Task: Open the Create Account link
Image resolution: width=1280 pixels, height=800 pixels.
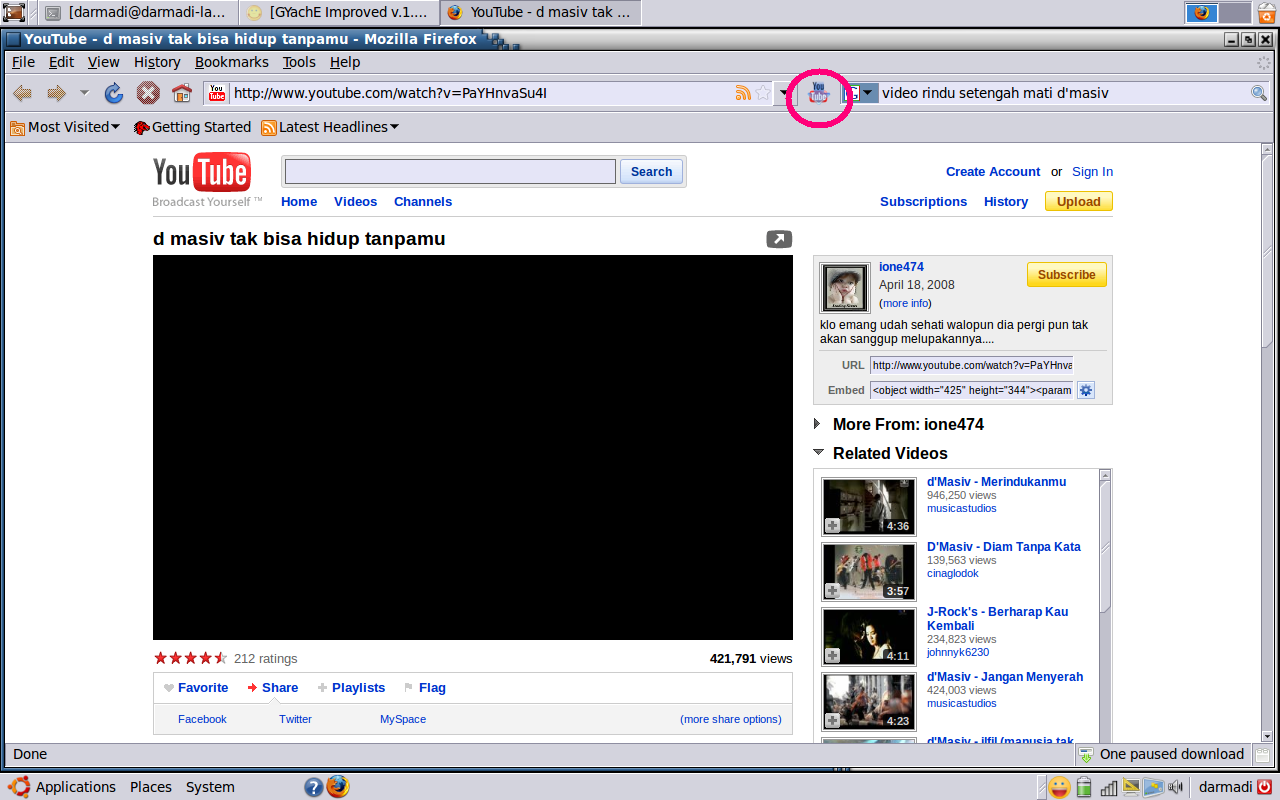Action: (x=992, y=172)
